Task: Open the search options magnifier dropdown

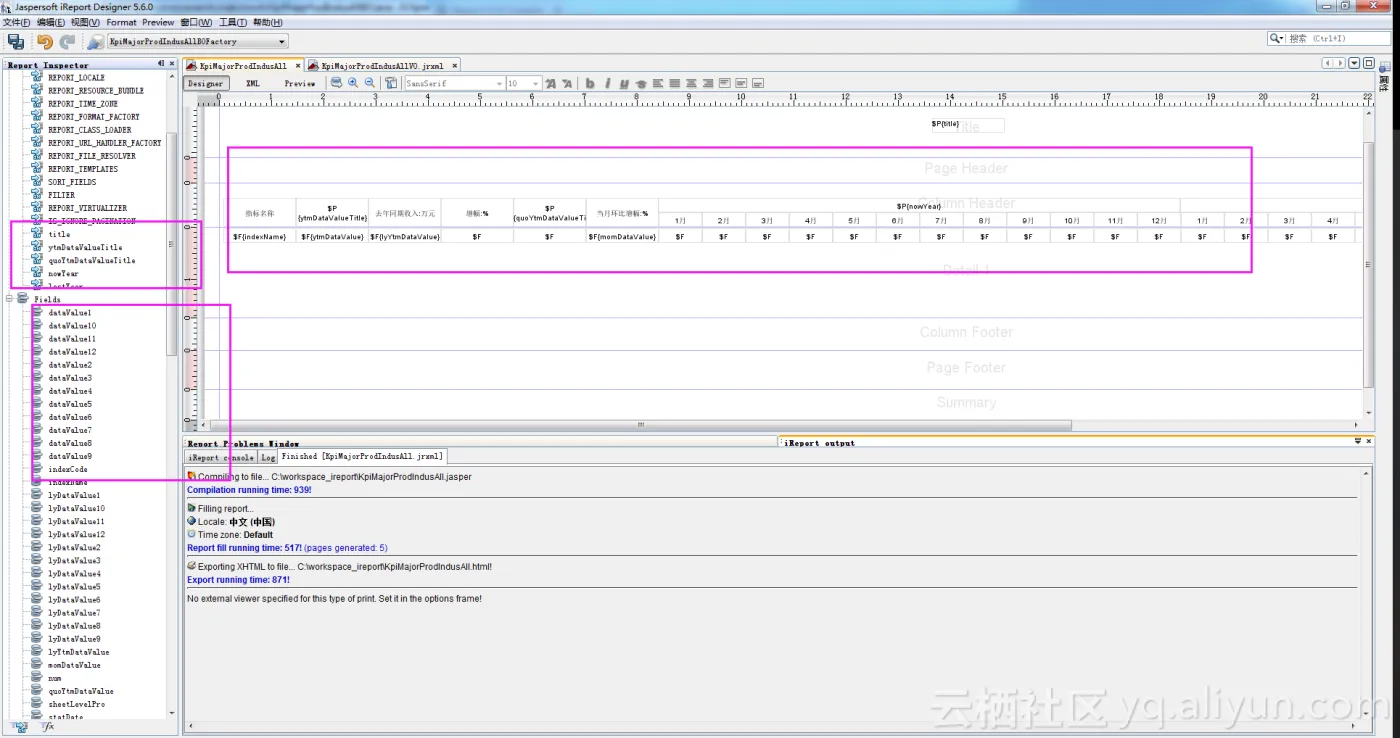Action: pos(1277,38)
